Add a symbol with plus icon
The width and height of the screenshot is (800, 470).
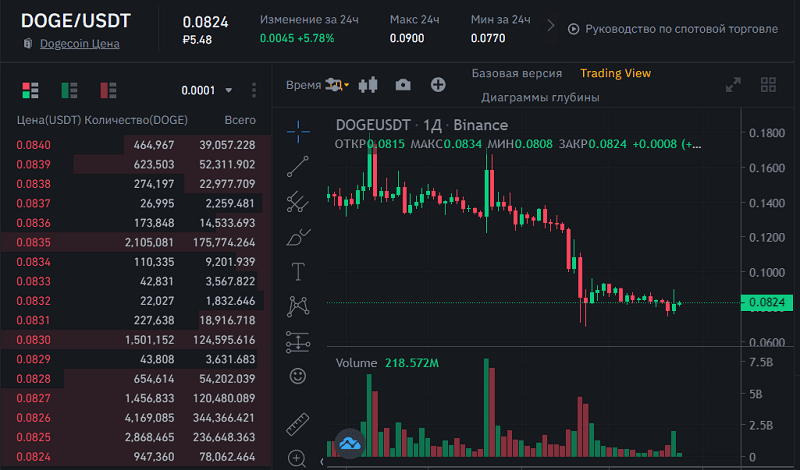coord(438,85)
